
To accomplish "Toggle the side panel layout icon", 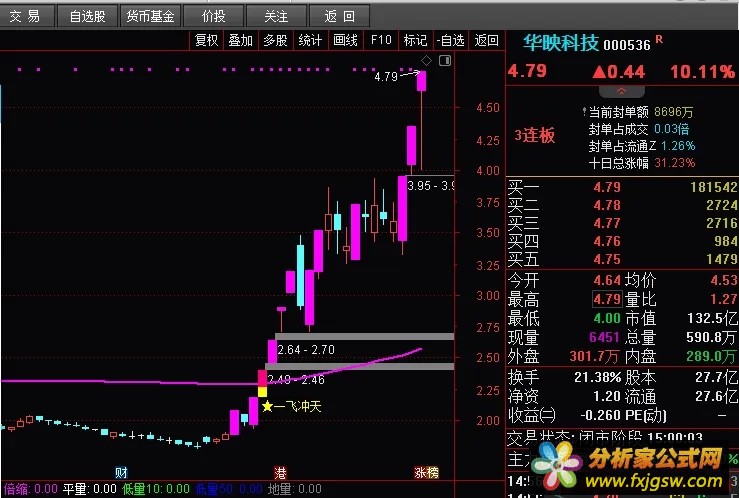I will click(x=445, y=60).
